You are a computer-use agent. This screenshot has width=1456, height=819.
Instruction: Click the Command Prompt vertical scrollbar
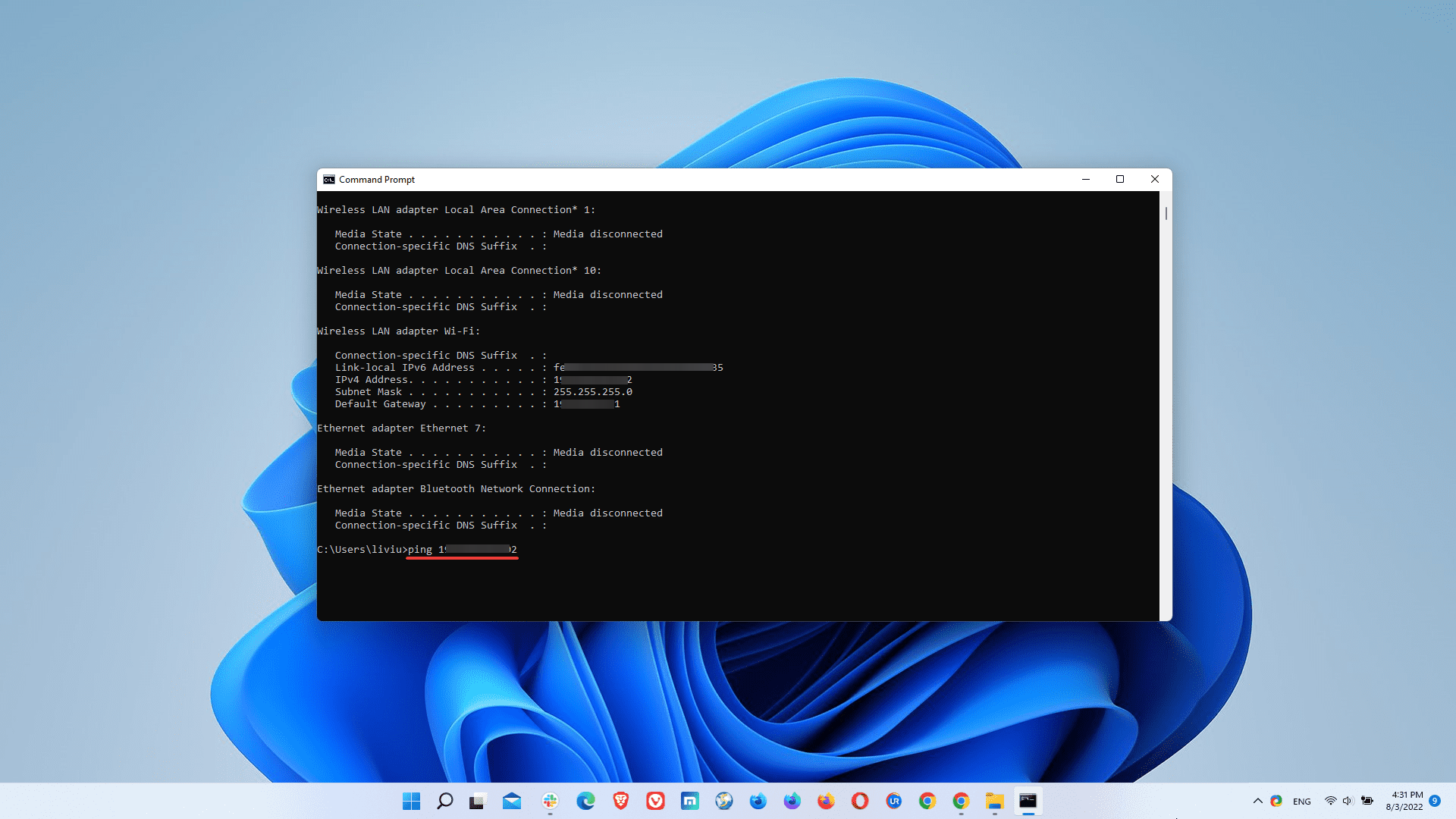[x=1166, y=214]
